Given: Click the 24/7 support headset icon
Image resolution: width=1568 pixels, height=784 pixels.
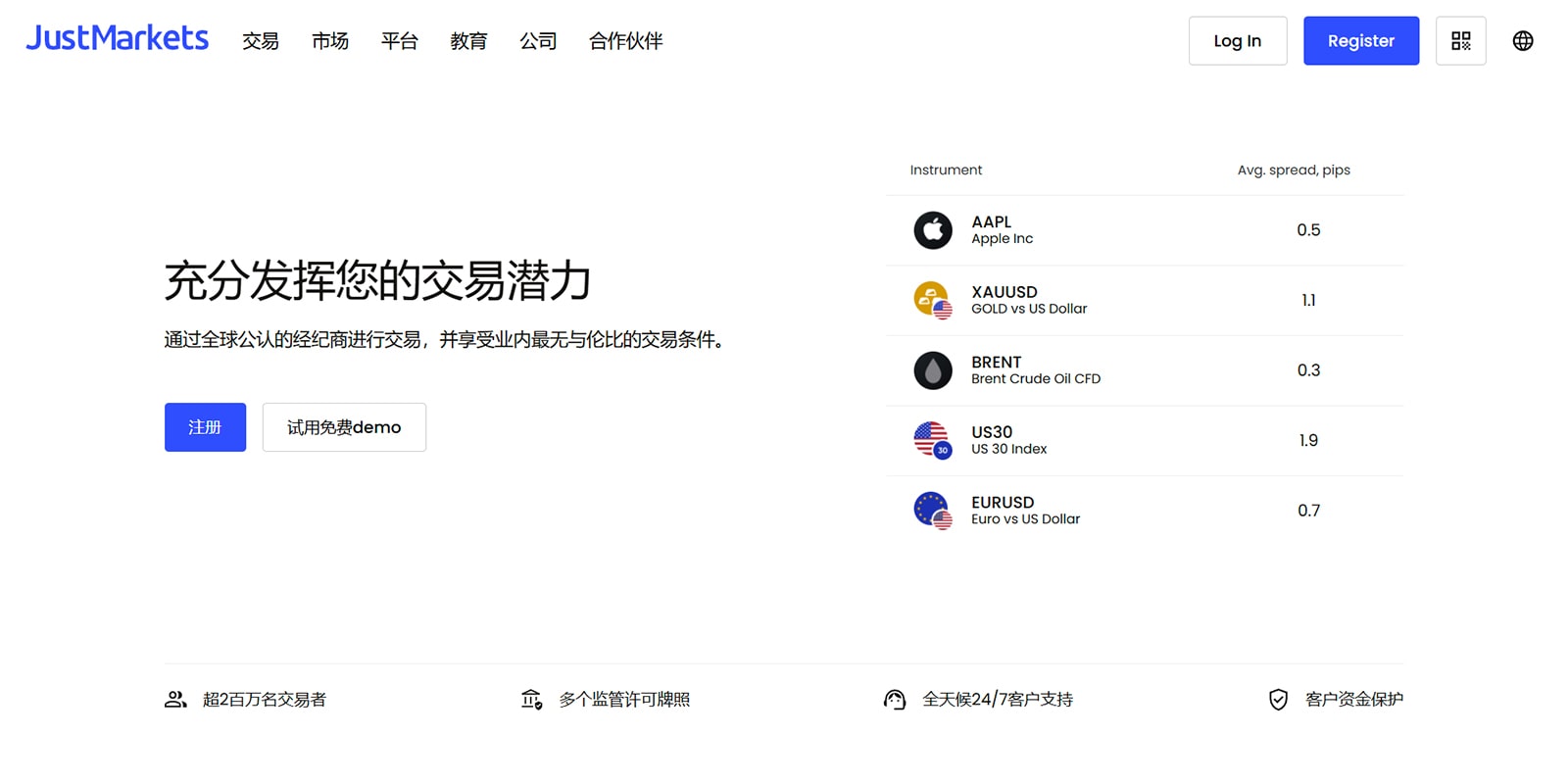Looking at the screenshot, I should tap(895, 700).
